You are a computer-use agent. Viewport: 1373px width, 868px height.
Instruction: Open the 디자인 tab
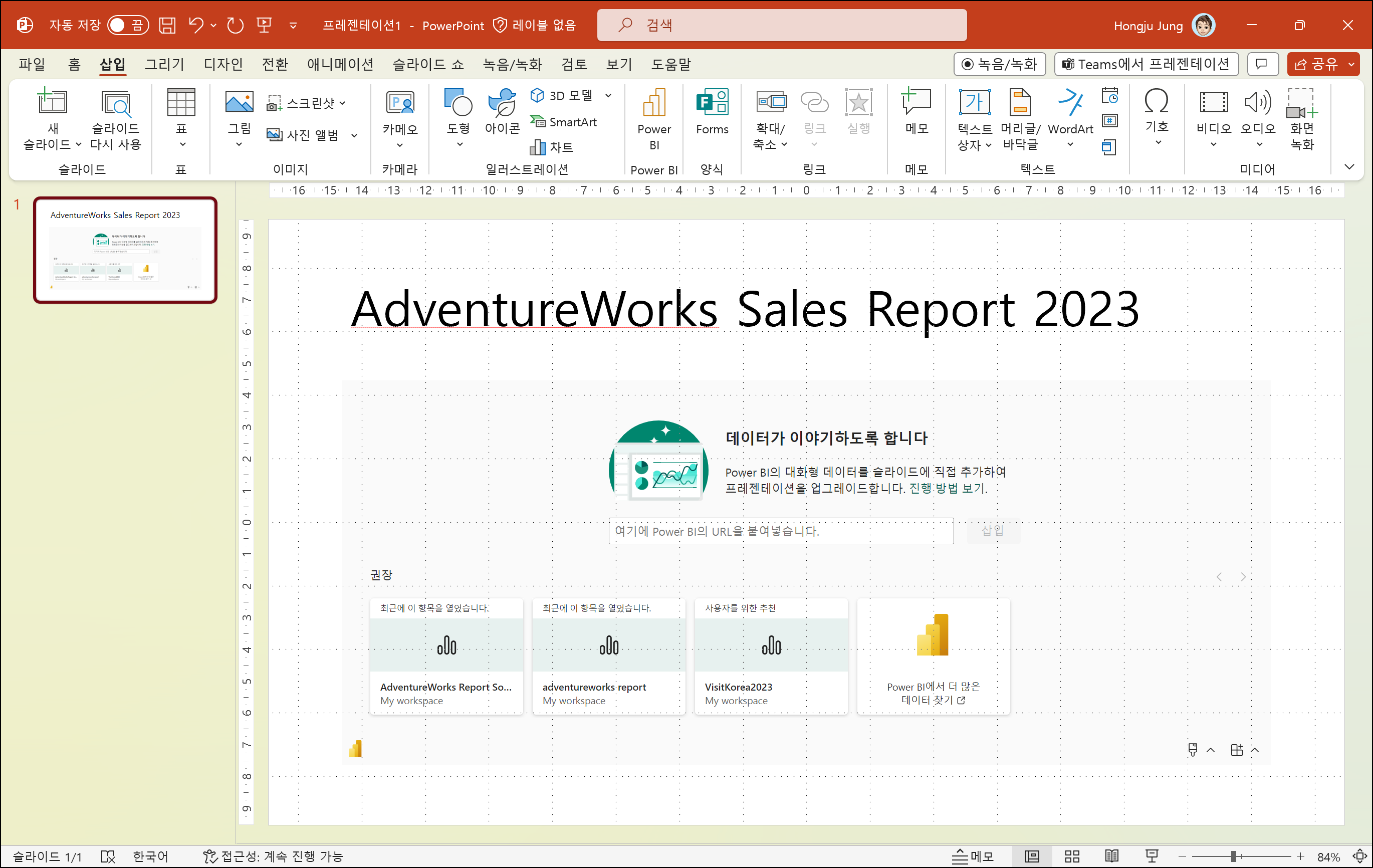(223, 65)
